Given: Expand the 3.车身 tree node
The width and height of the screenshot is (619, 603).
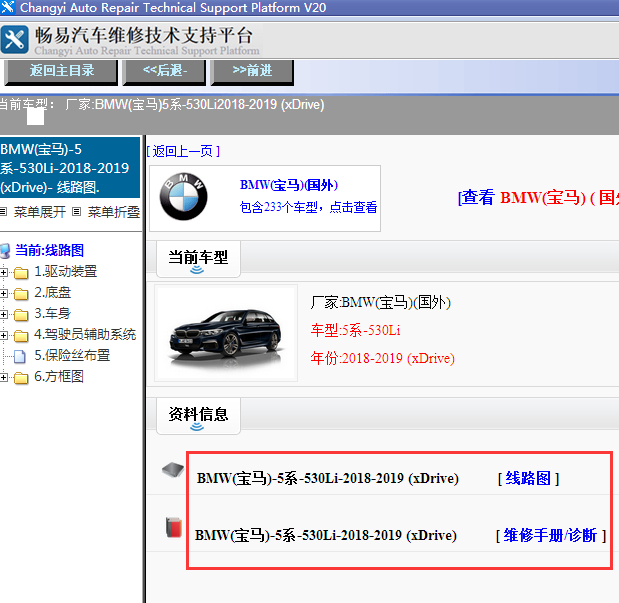Looking at the screenshot, I should pyautogui.click(x=4, y=315).
